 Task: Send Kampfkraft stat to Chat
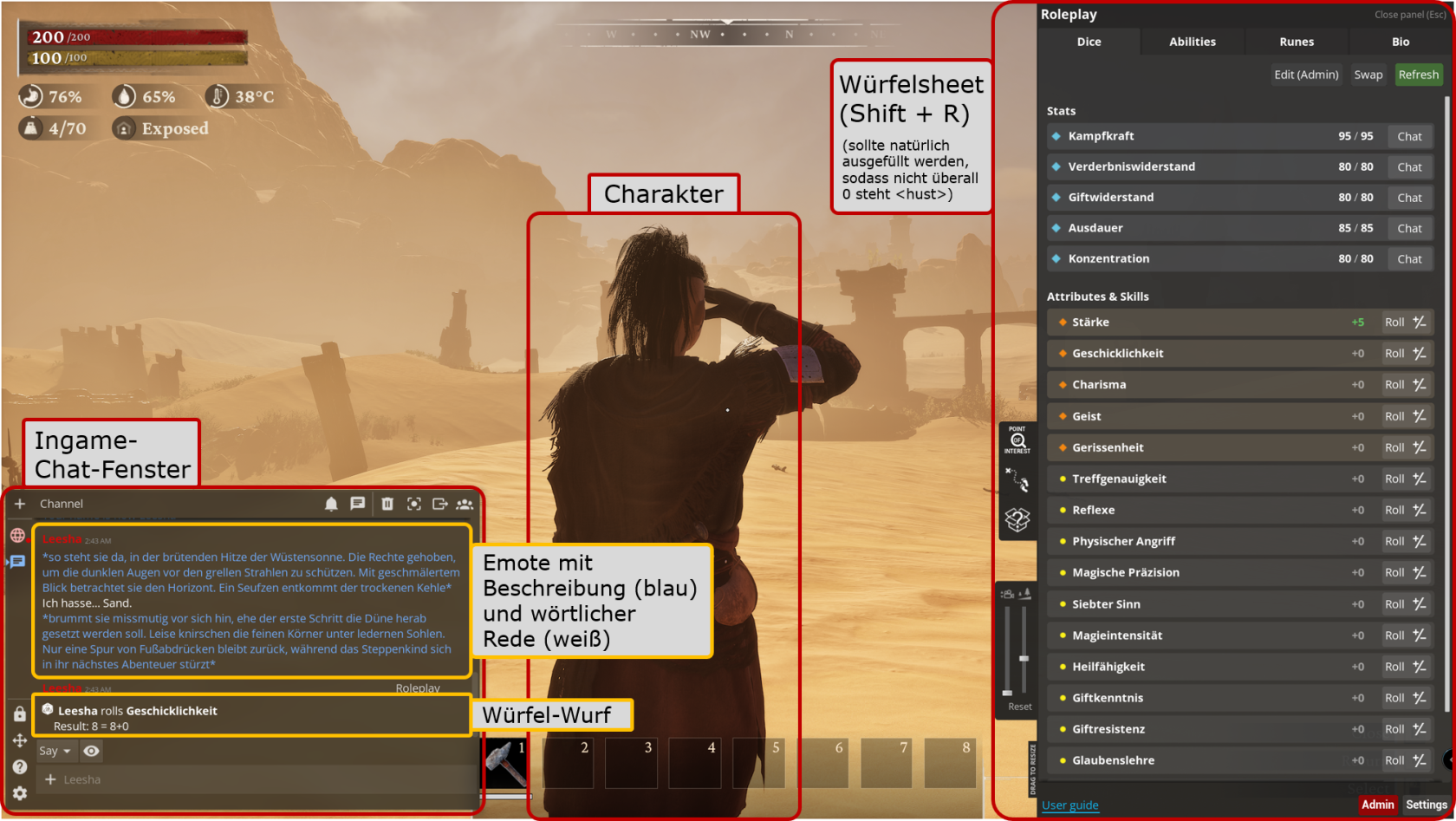(x=1409, y=136)
